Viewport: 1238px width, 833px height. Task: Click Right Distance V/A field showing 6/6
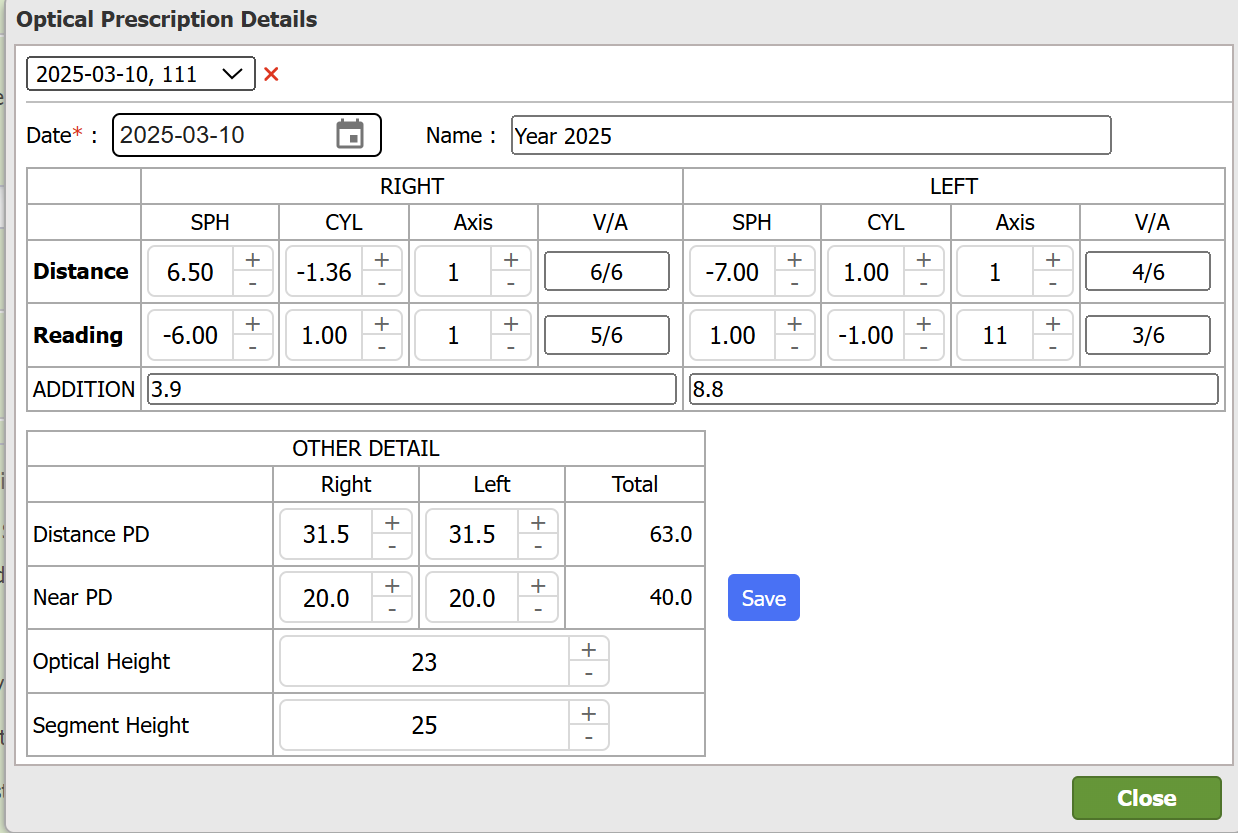pos(607,272)
